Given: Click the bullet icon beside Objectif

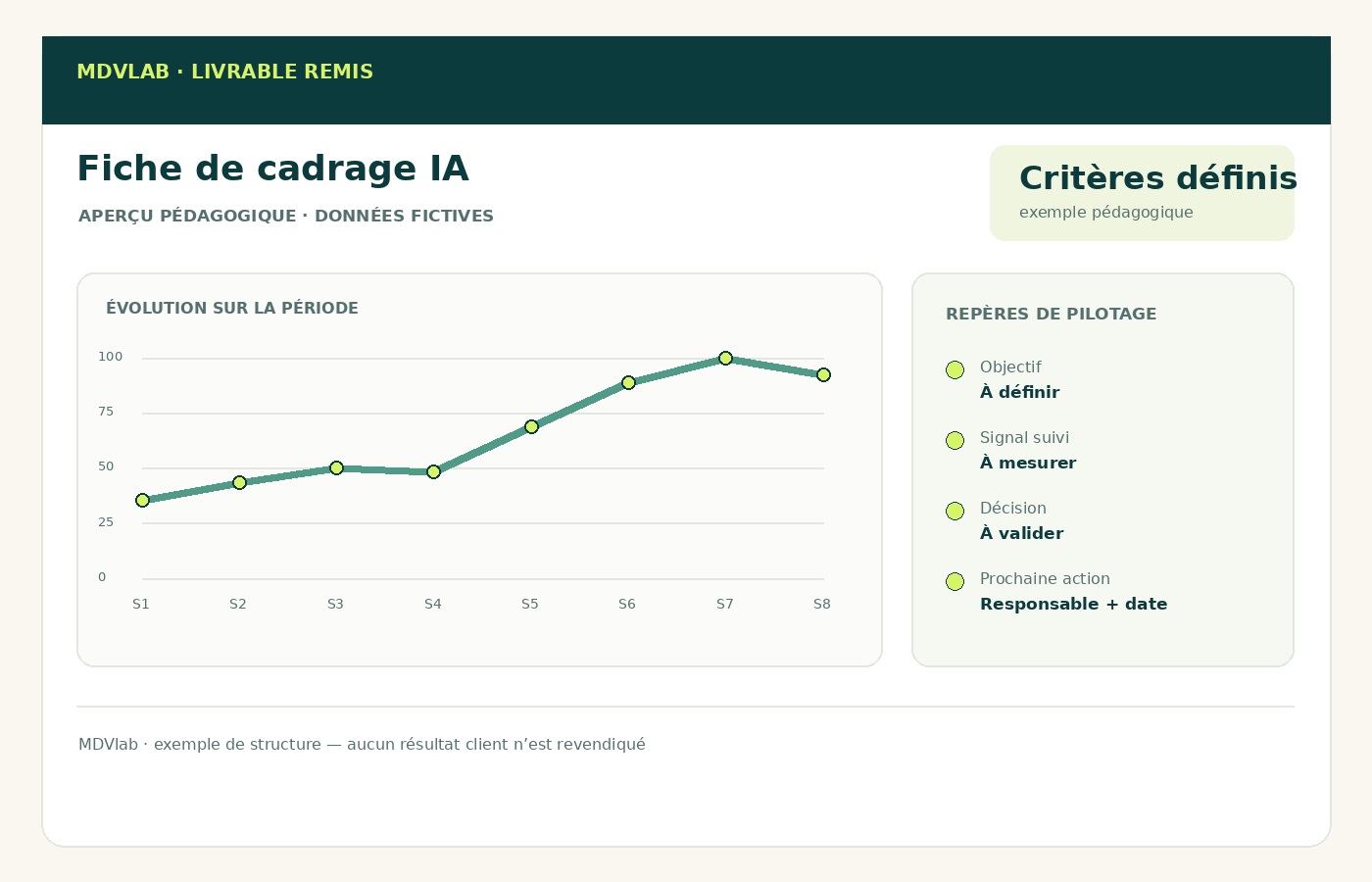Looking at the screenshot, I should [955, 369].
